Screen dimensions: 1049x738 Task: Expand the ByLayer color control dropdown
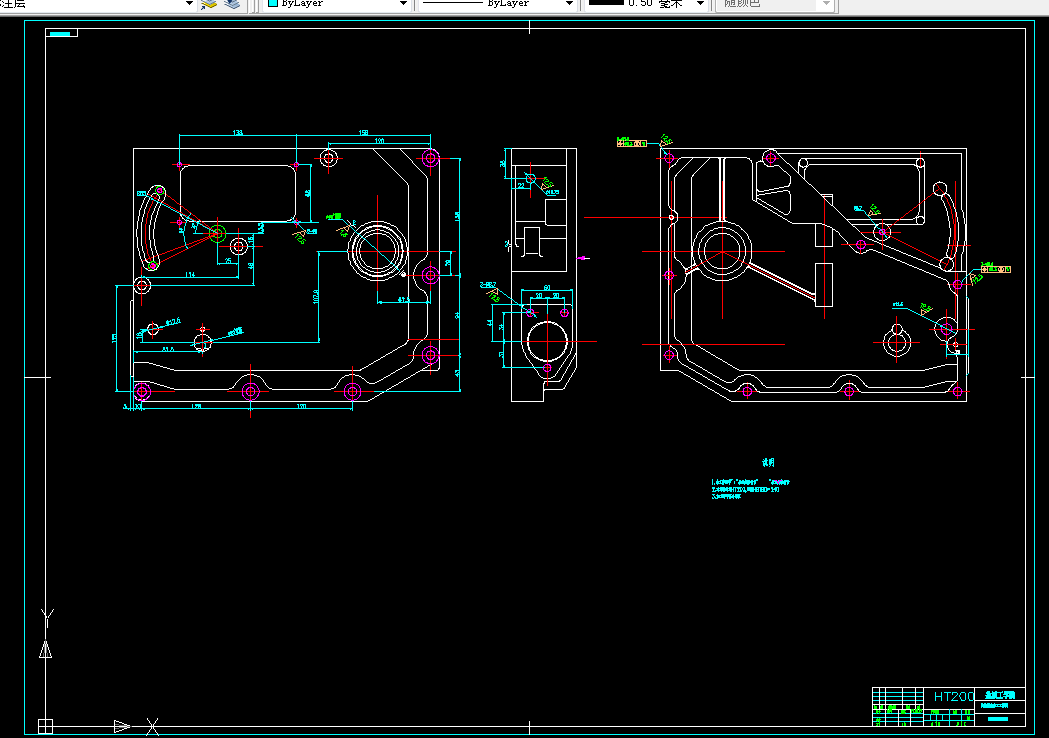pos(403,4)
